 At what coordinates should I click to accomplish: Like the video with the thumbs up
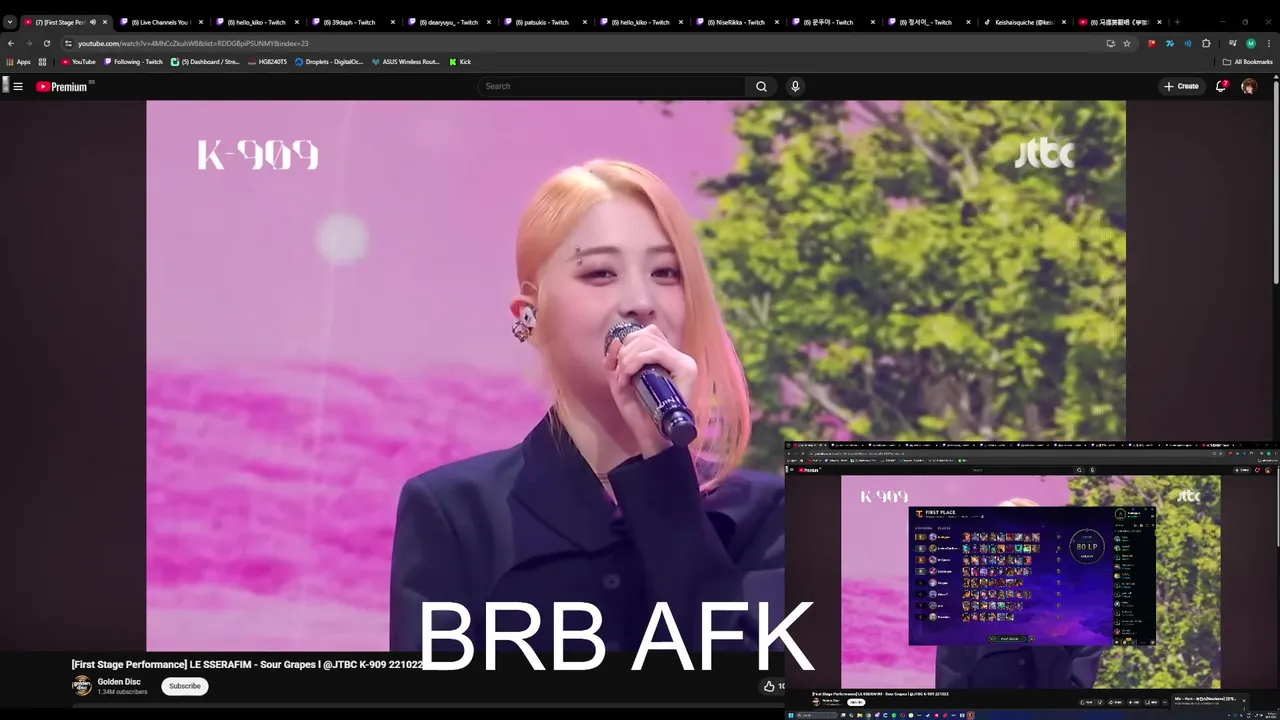[769, 686]
